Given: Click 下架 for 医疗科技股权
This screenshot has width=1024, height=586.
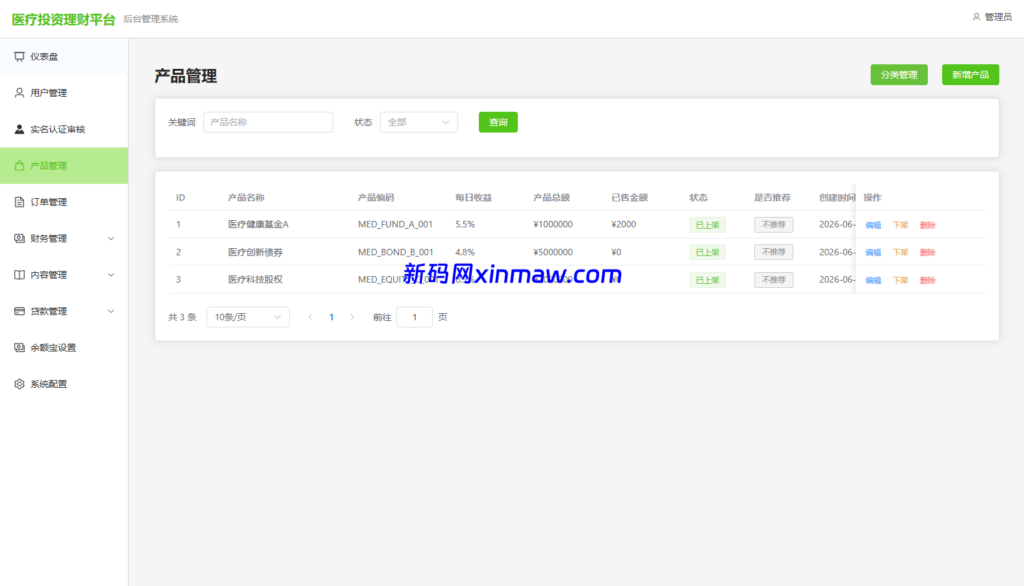Looking at the screenshot, I should pyautogui.click(x=901, y=280).
